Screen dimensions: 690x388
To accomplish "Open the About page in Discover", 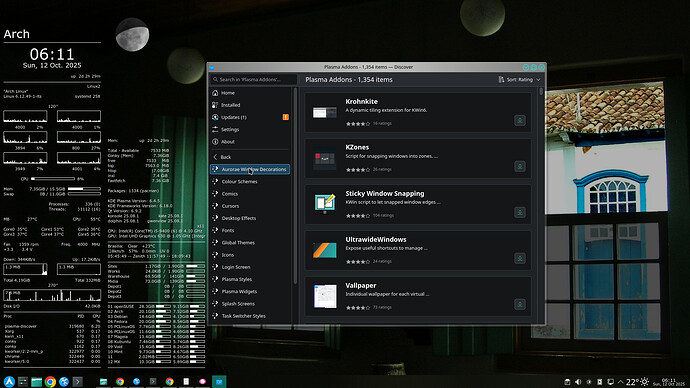I will click(250, 142).
